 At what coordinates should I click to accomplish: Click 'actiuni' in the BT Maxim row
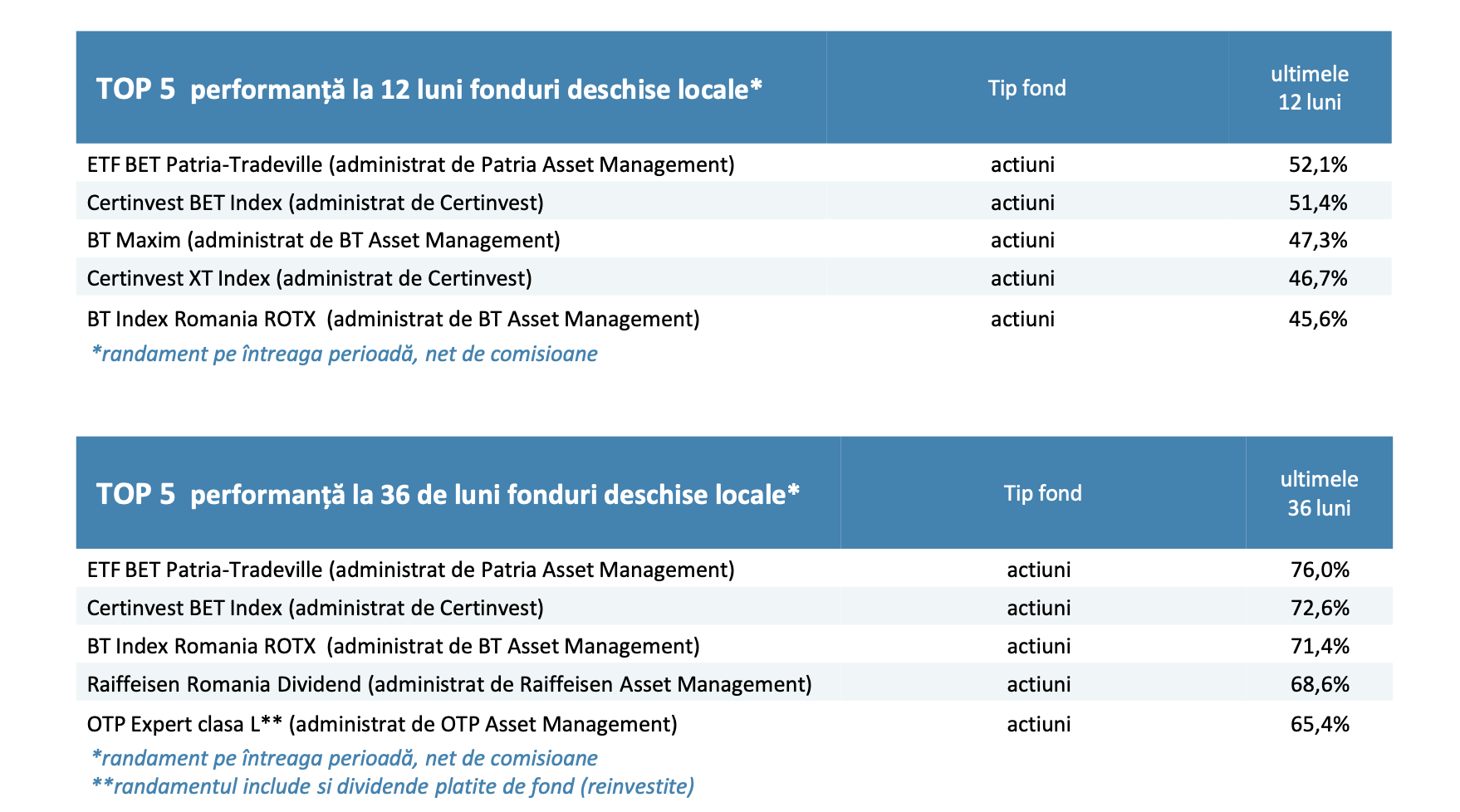(x=1022, y=240)
